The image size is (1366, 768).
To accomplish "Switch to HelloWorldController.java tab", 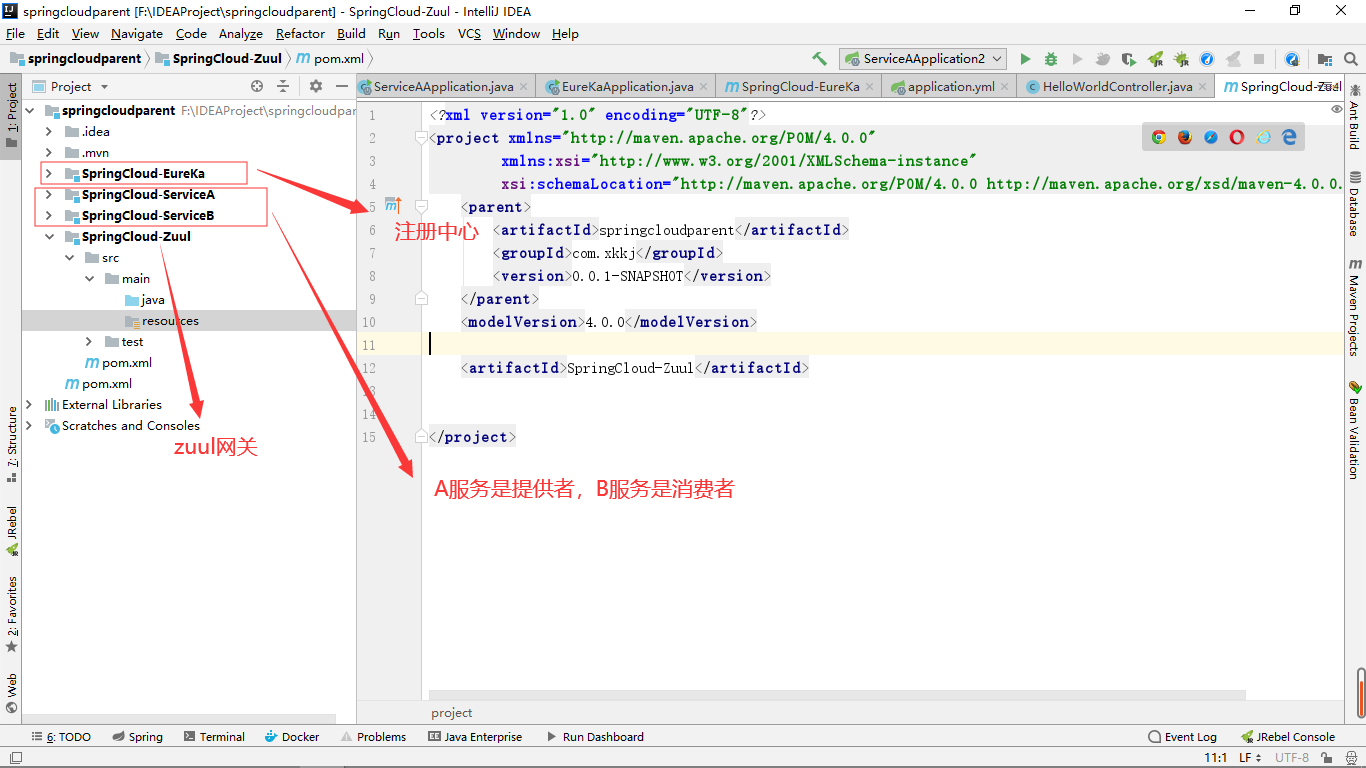I will click(x=1117, y=87).
